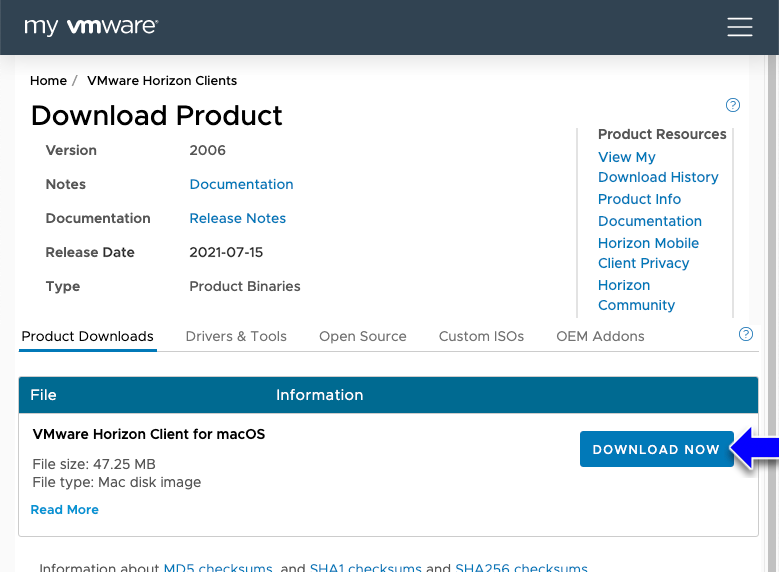Open MD5 checksums link
Viewport: 779px width, 572px height.
pos(218,567)
